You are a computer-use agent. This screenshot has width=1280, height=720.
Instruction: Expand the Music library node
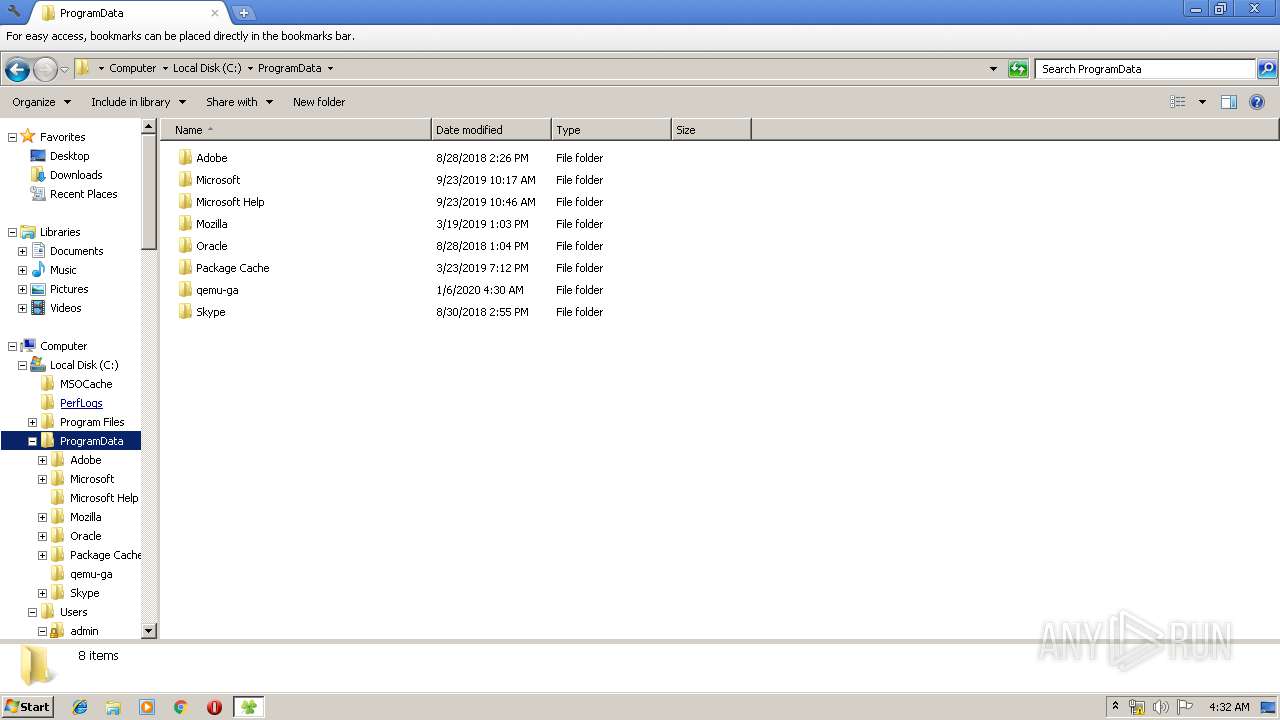(x=22, y=270)
